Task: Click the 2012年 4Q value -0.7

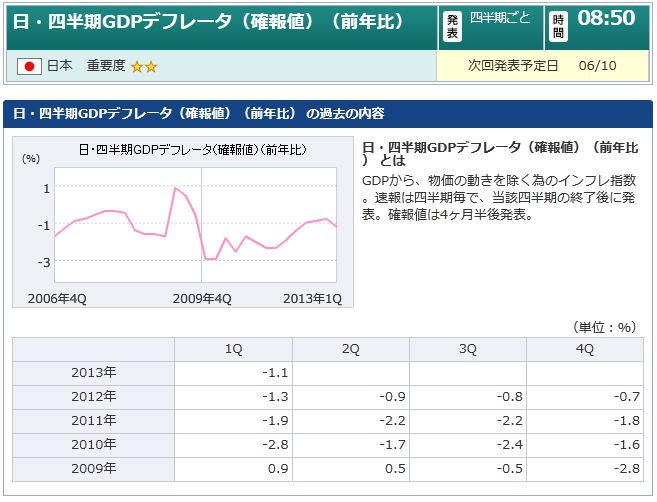Action: (627, 397)
